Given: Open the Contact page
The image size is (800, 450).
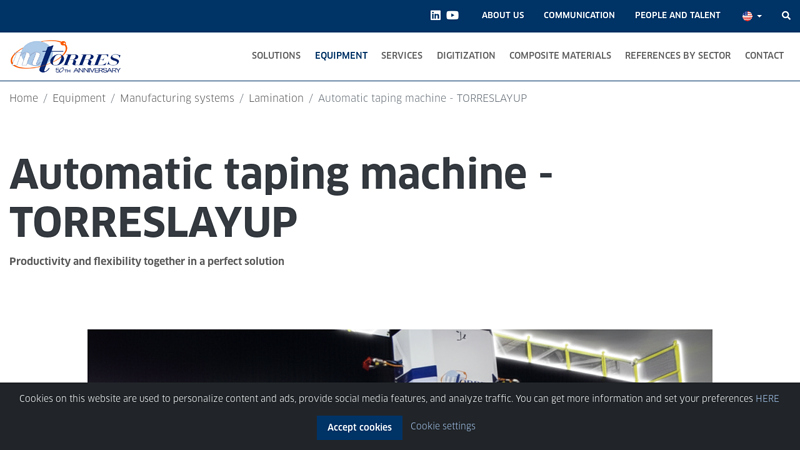Looking at the screenshot, I should coord(764,56).
